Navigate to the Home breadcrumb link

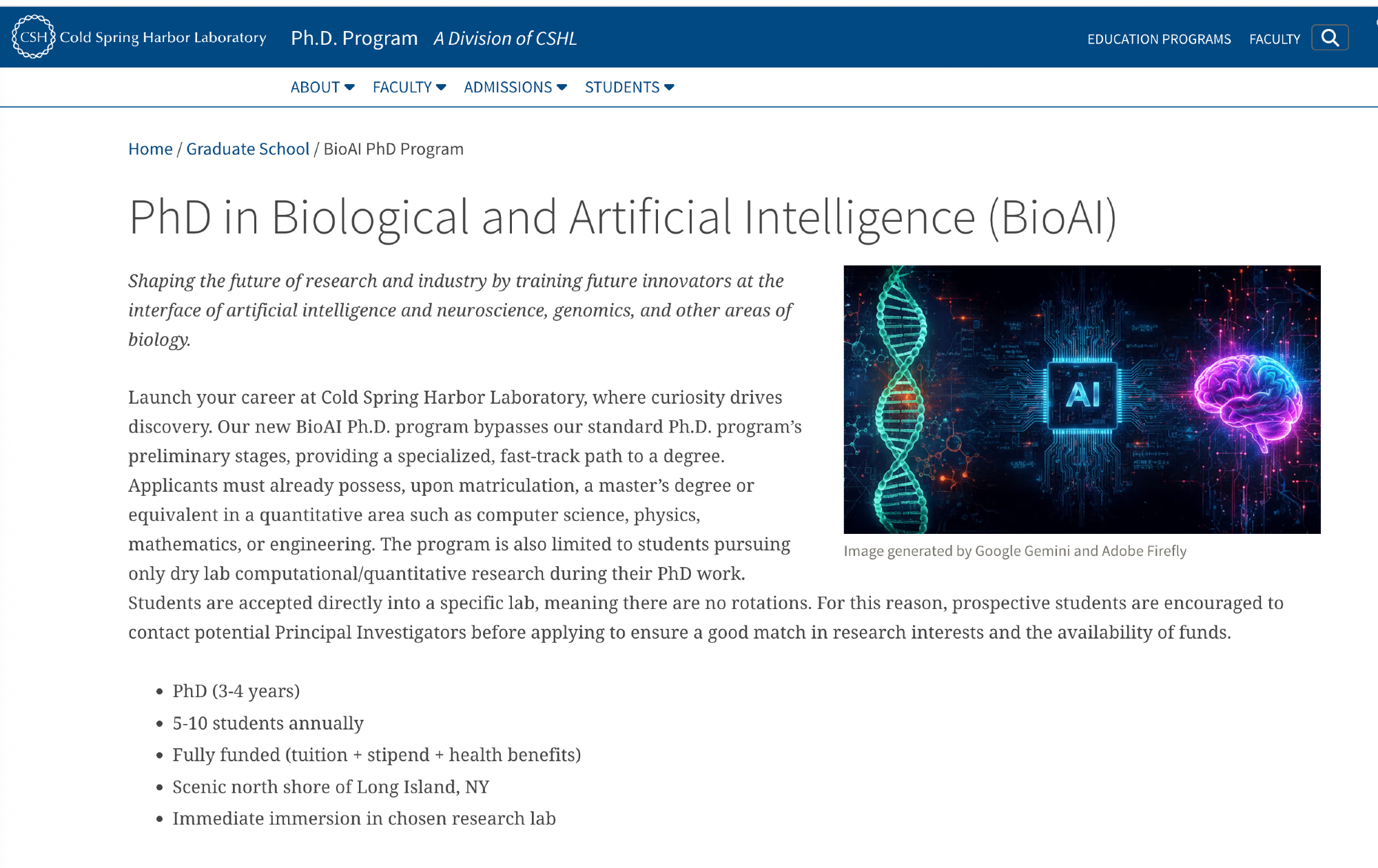[150, 149]
